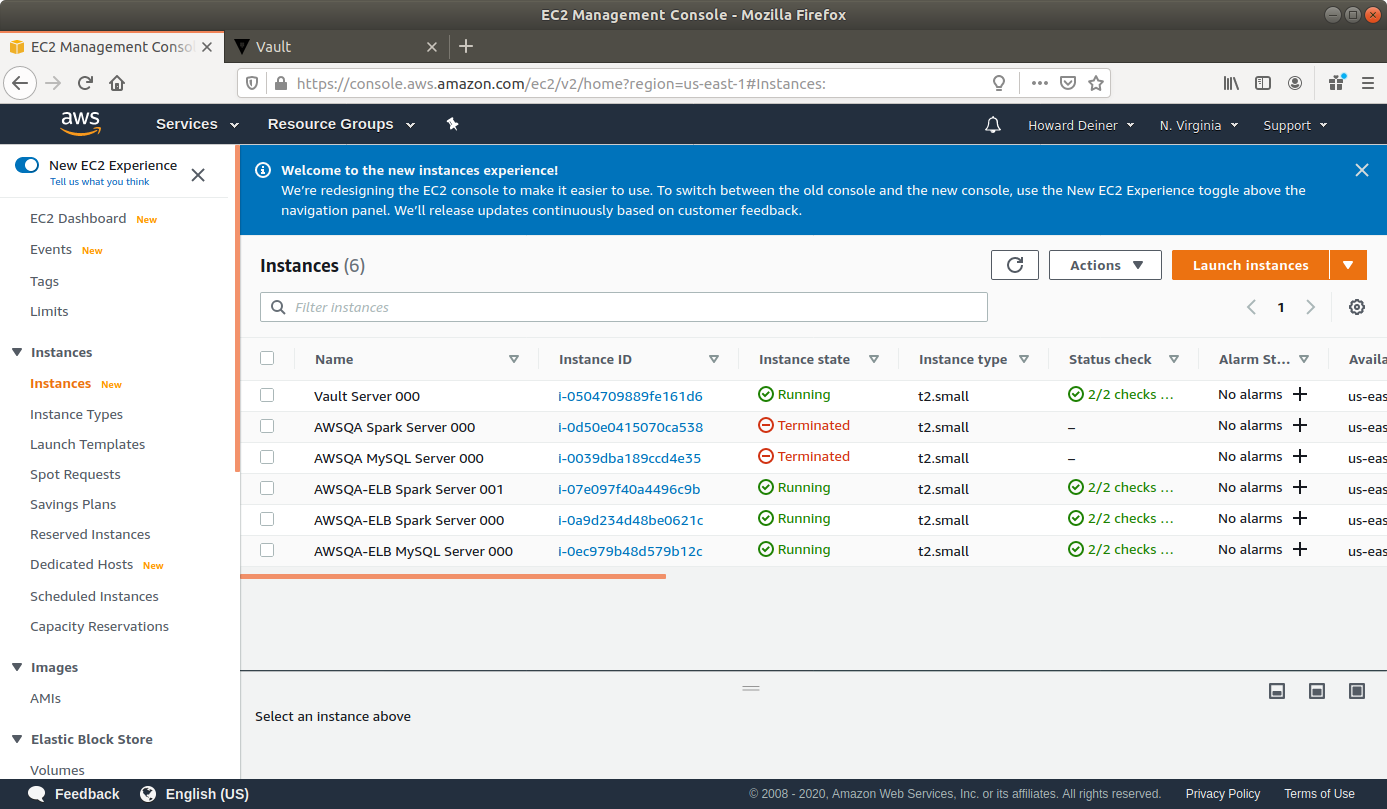This screenshot has height=809, width=1387.
Task: Click Tell us what you think link
Action: [100, 182]
